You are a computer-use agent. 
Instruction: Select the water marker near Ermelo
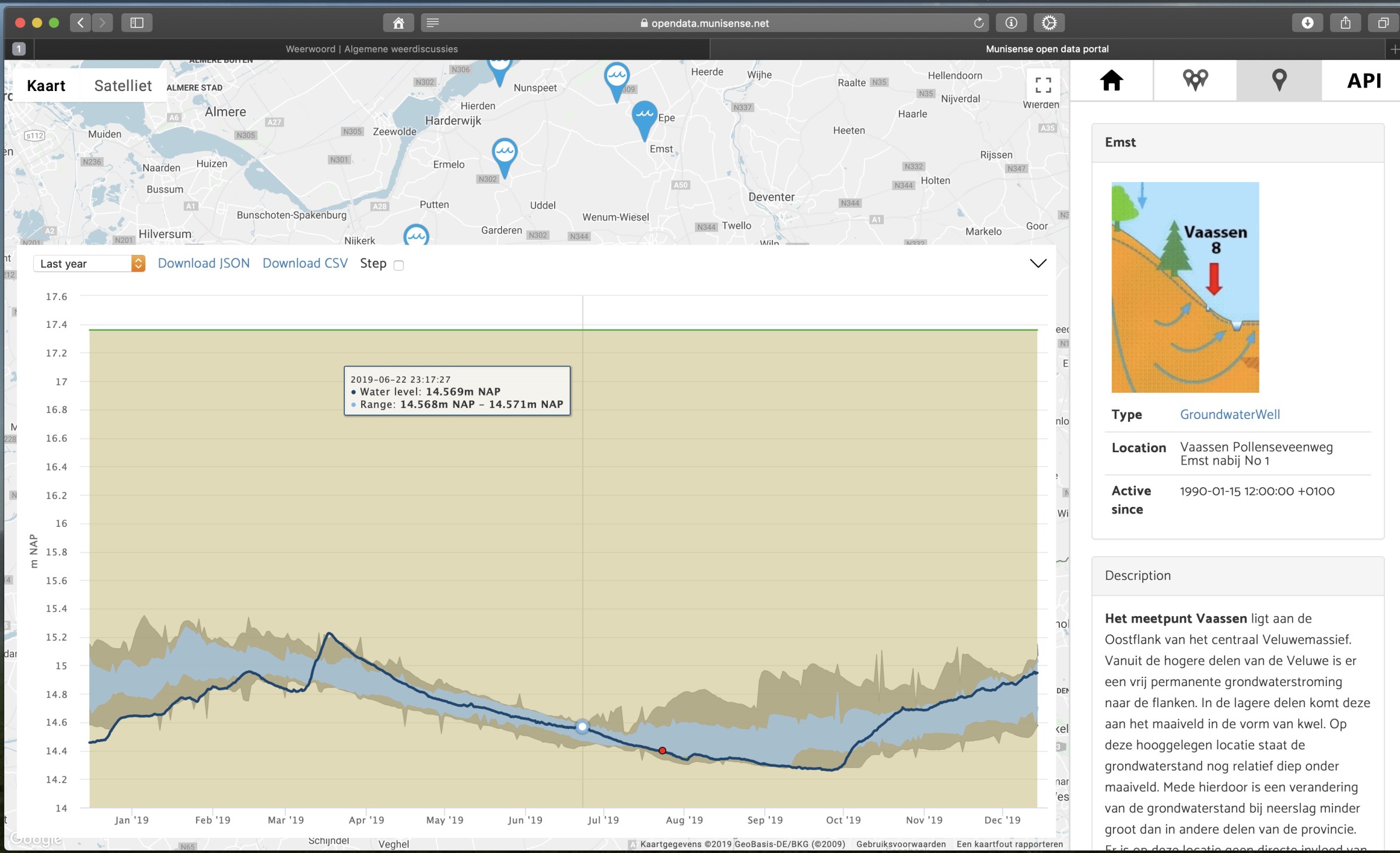click(x=504, y=155)
